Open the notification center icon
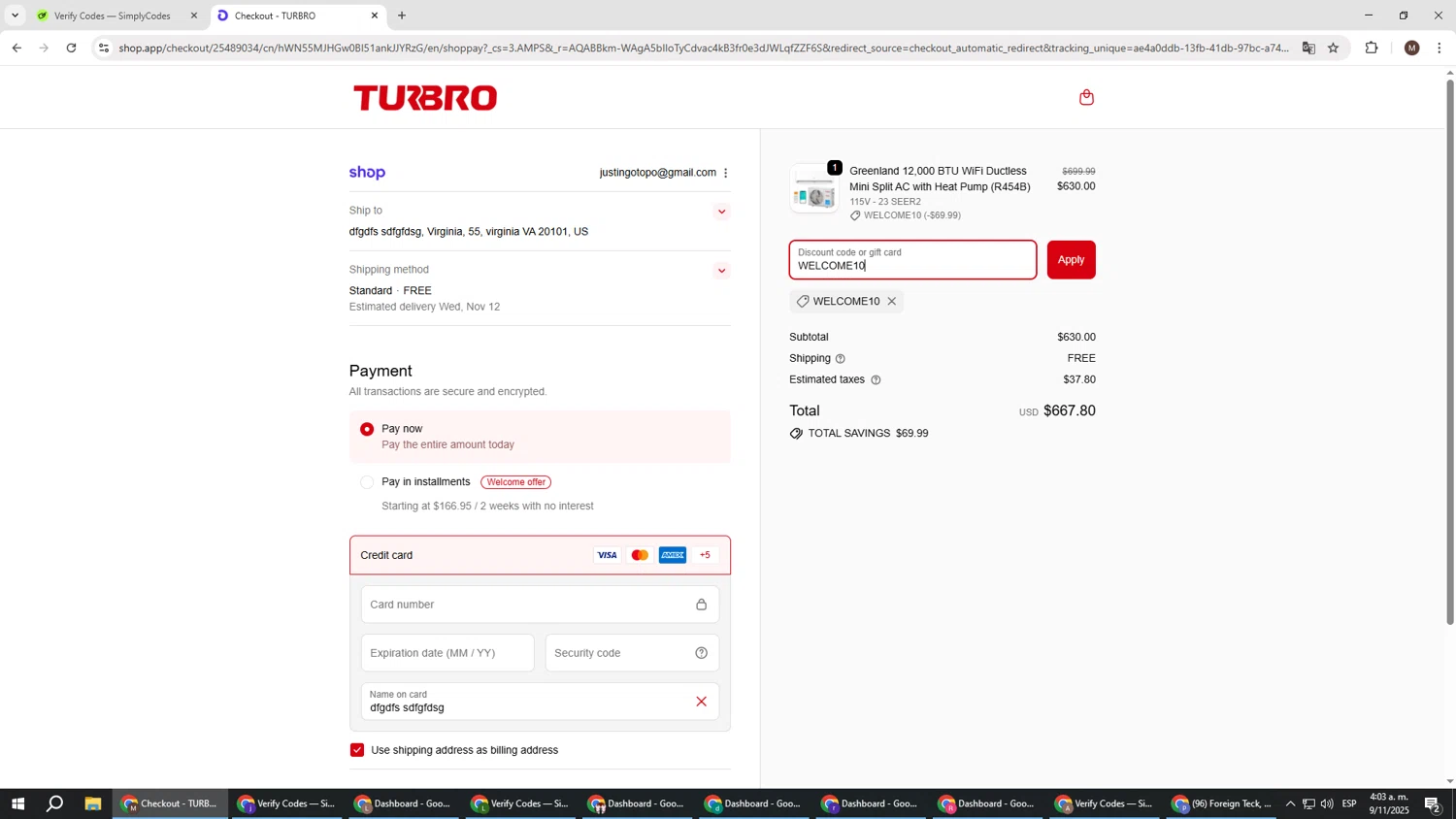The image size is (1456, 819). point(1433,803)
